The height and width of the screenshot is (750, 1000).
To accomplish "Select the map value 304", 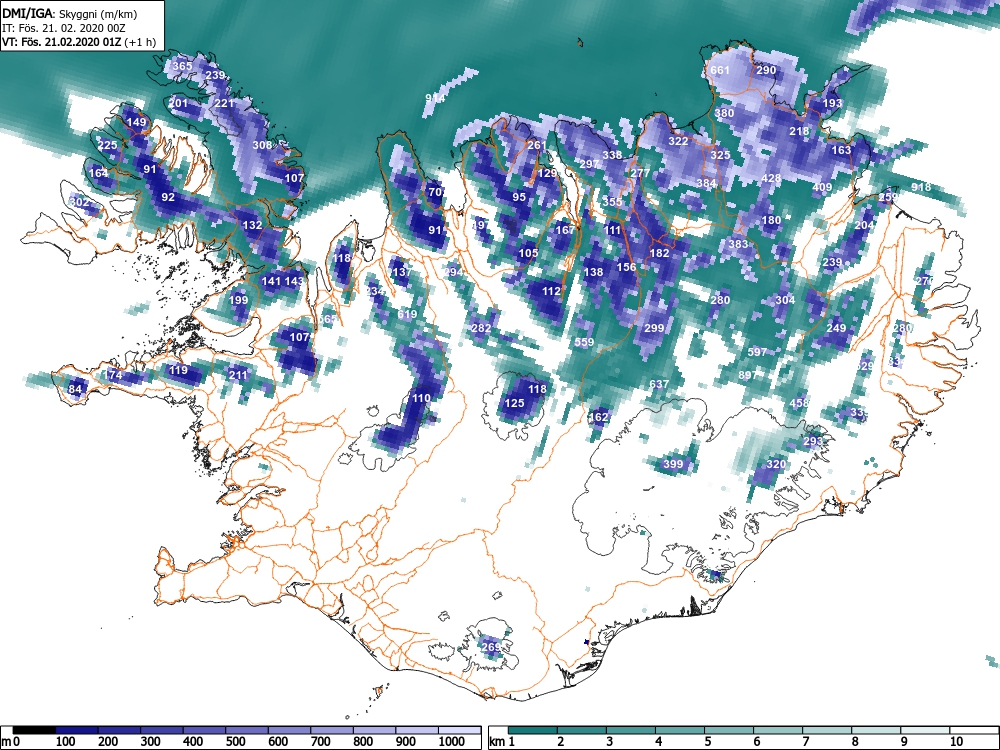I will [785, 300].
